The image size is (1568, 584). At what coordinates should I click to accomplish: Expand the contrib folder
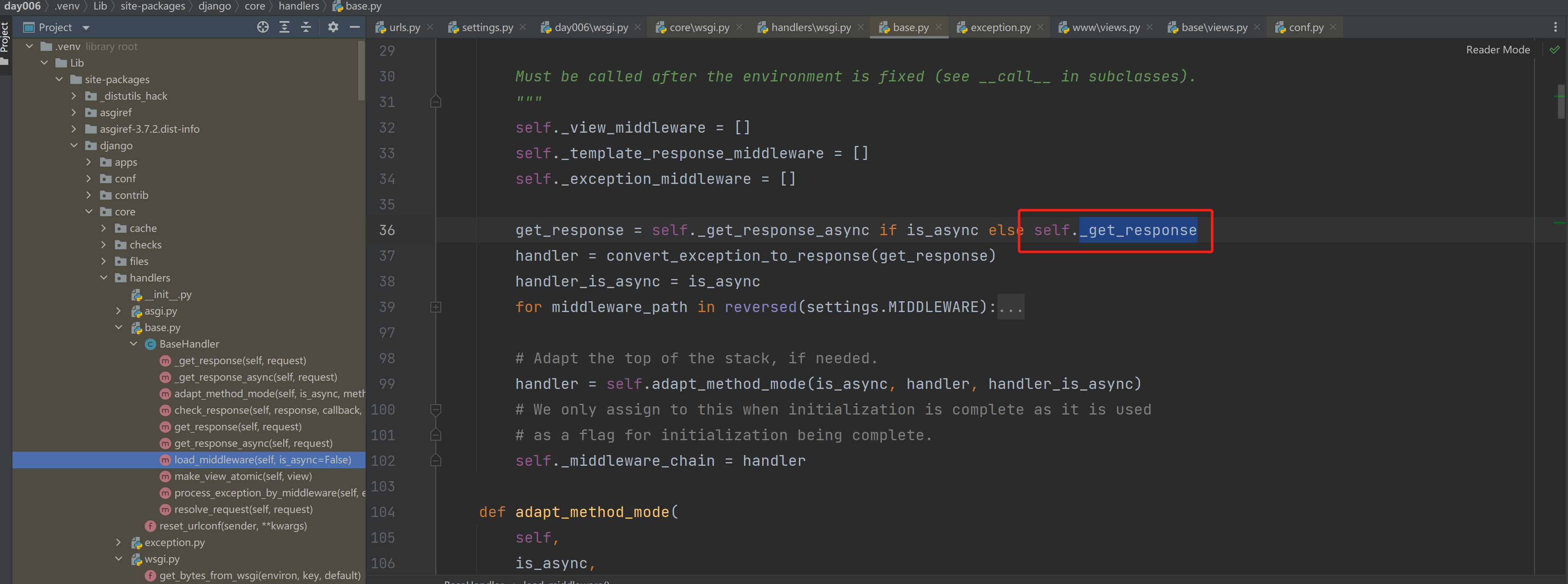(89, 195)
